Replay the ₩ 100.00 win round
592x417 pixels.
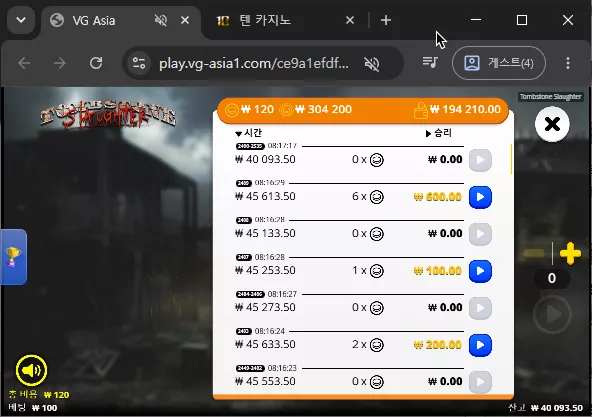click(x=480, y=271)
